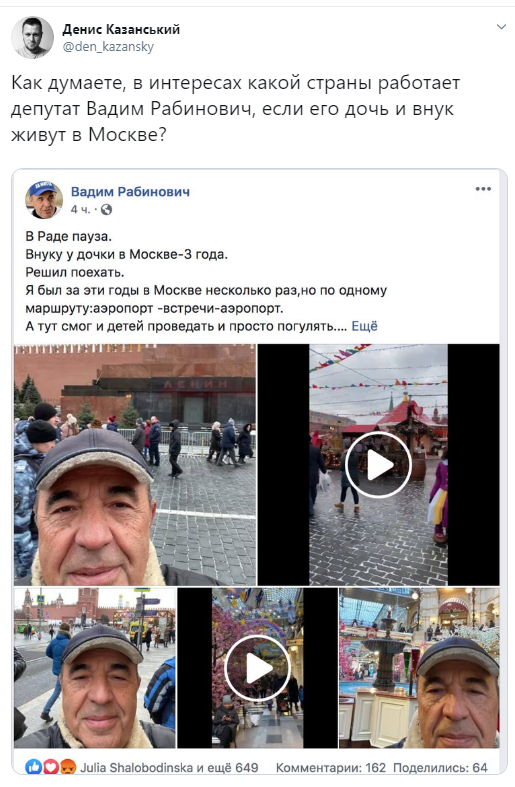The width and height of the screenshot is (515, 787).
Task: Open the tweet options chevron menu
Action: coord(501,27)
